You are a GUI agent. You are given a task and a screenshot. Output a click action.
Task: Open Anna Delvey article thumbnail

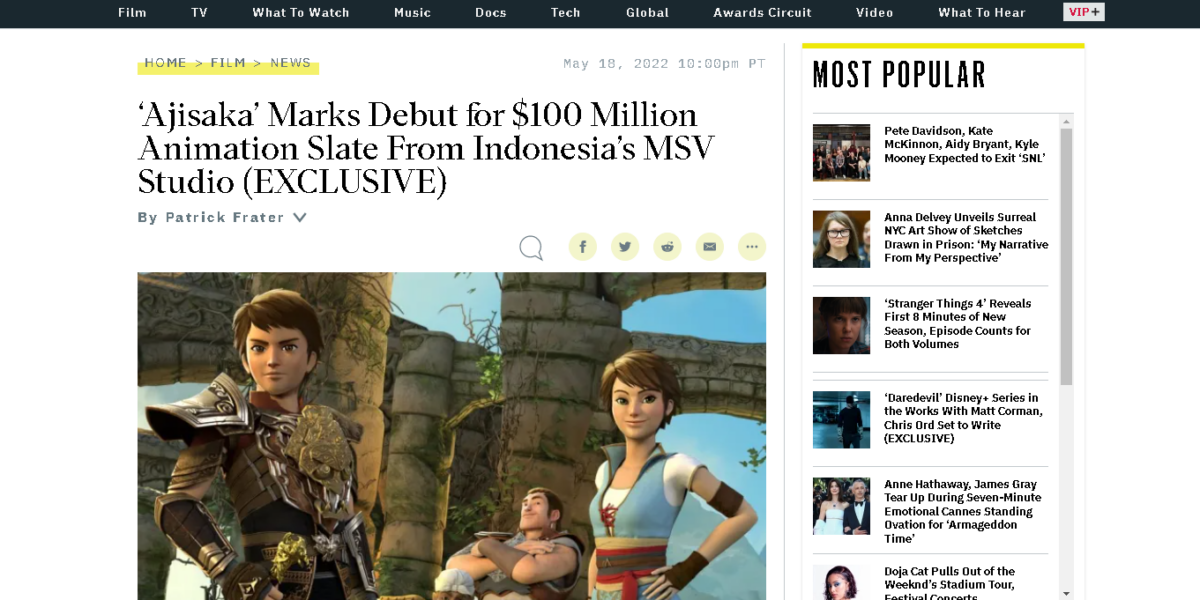pyautogui.click(x=841, y=239)
